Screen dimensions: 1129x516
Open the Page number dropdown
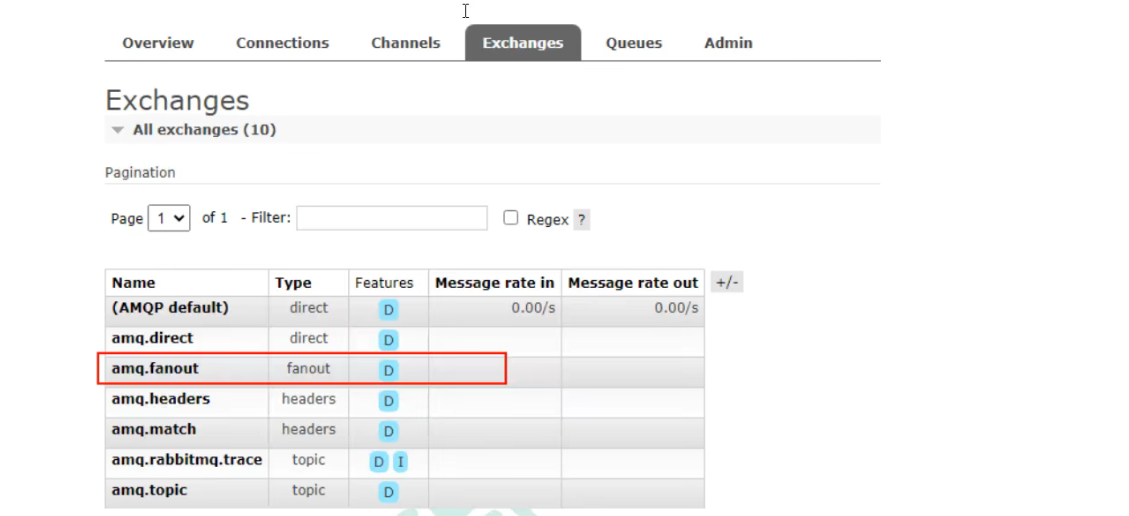pos(169,218)
